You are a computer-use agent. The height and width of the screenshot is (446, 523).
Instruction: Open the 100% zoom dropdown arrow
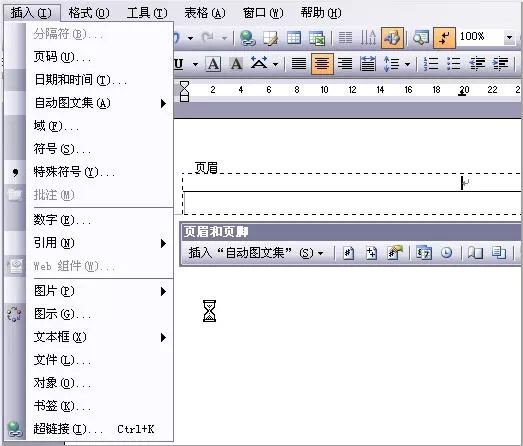(509, 37)
